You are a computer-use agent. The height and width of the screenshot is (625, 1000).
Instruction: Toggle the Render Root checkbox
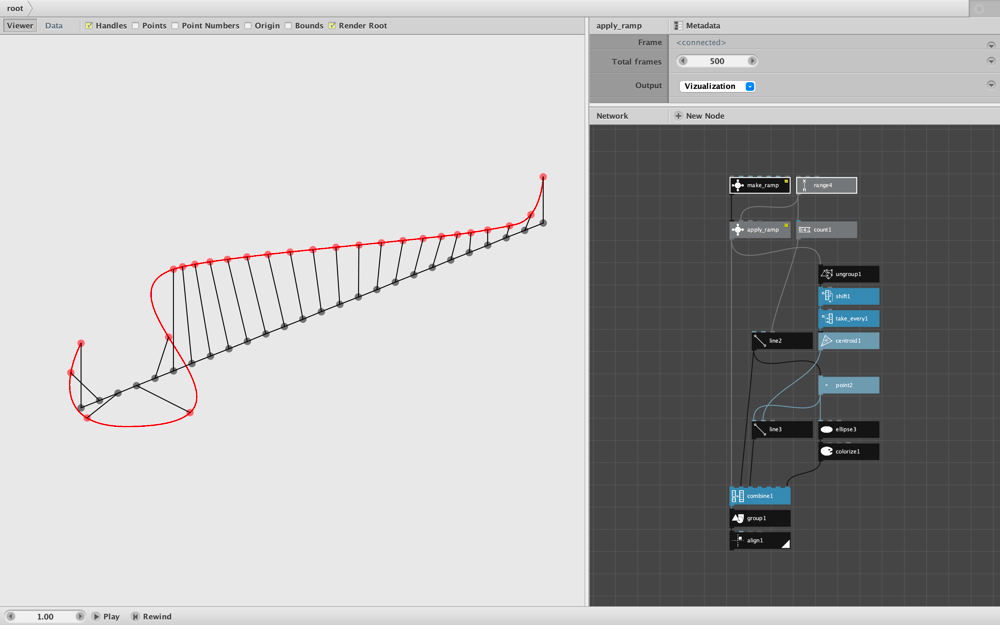[x=332, y=26]
